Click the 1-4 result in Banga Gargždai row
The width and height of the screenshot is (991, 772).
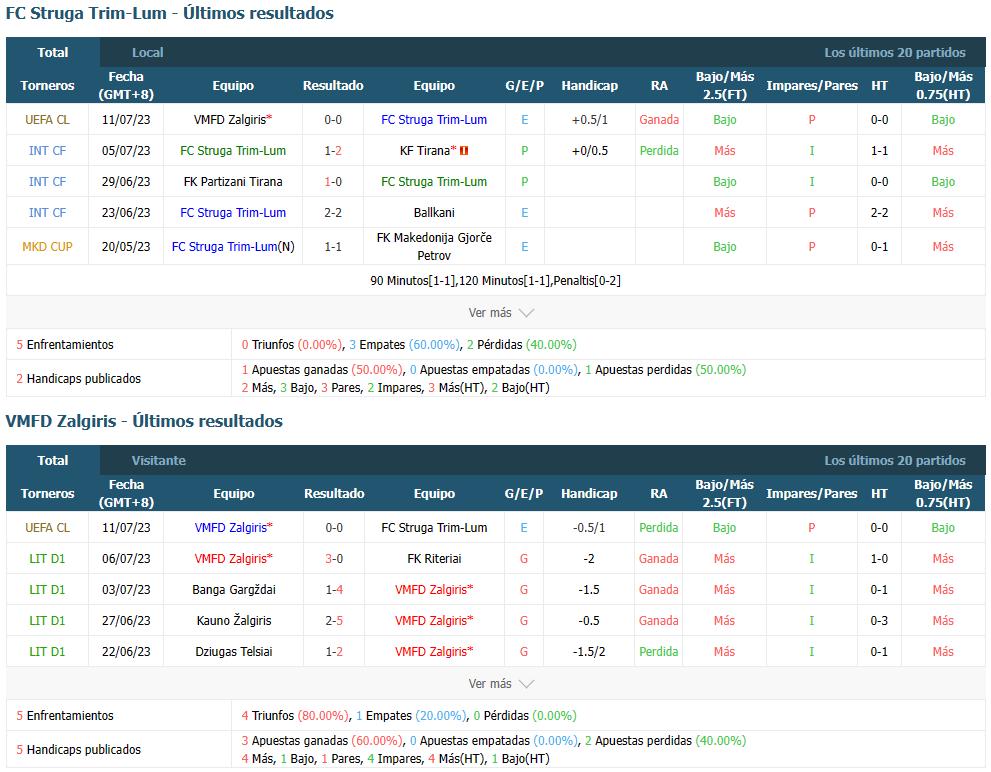[334, 589]
